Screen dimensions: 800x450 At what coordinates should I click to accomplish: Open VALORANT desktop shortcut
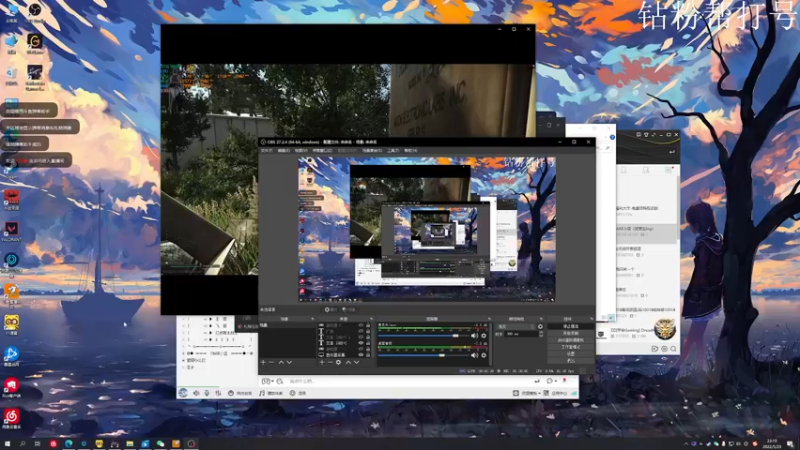coord(11,231)
